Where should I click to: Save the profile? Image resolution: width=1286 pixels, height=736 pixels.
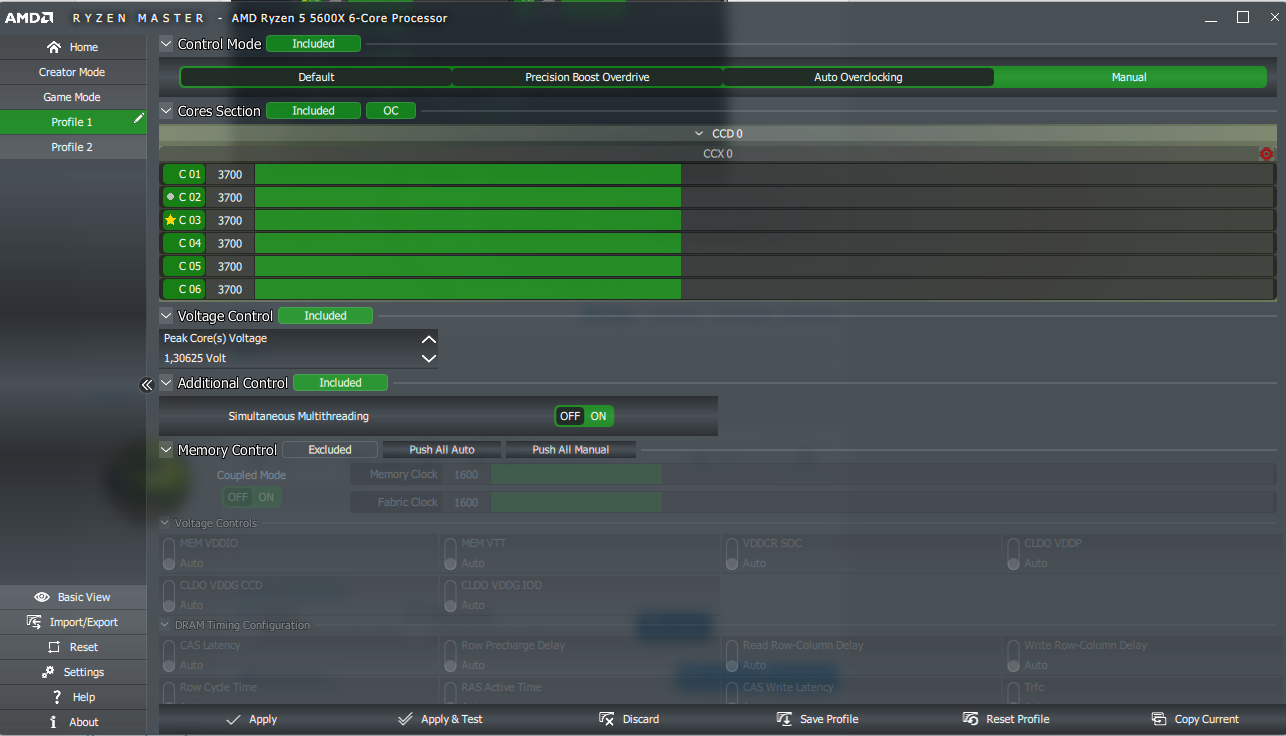click(x=817, y=719)
